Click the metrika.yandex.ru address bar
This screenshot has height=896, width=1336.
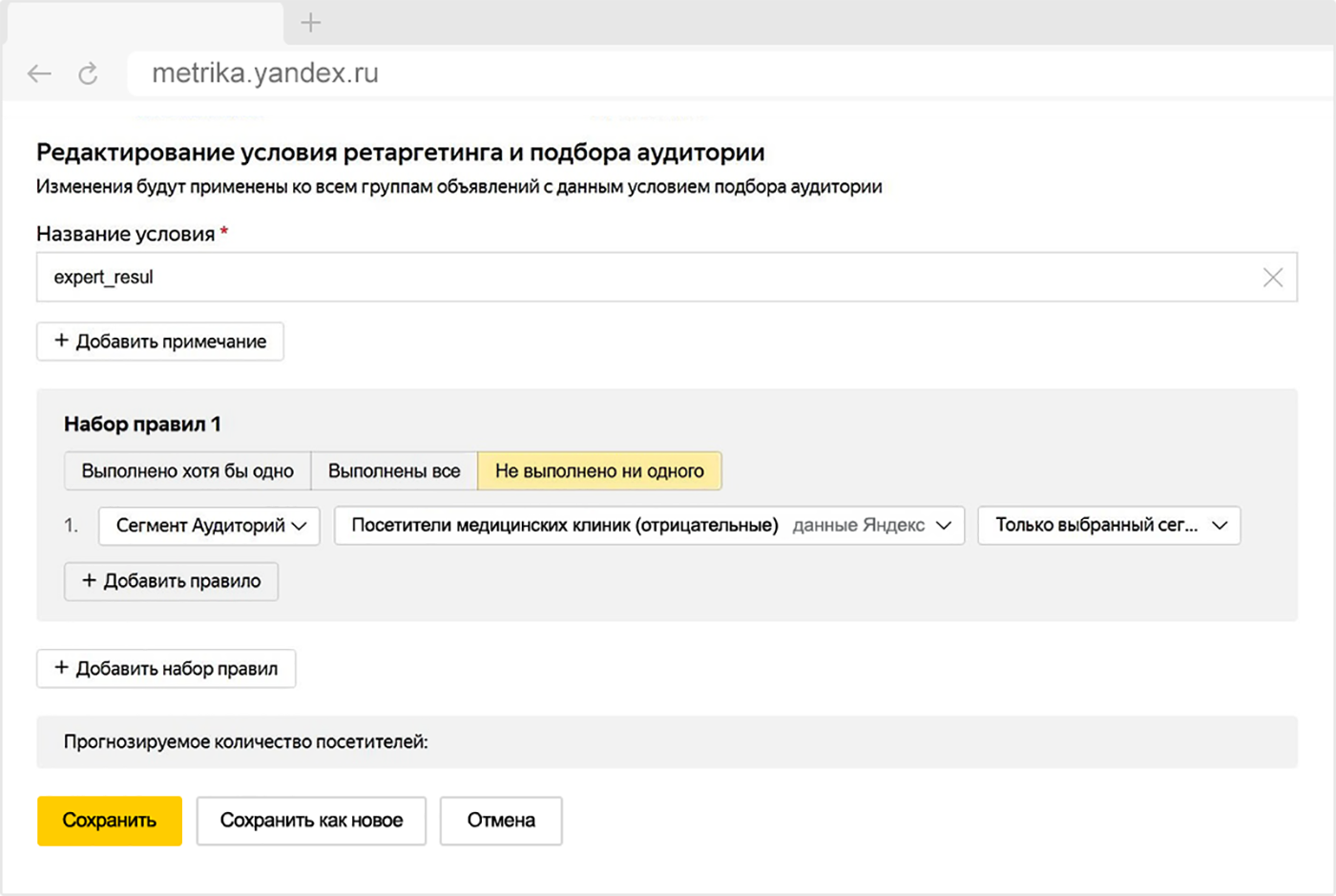[x=668, y=73]
